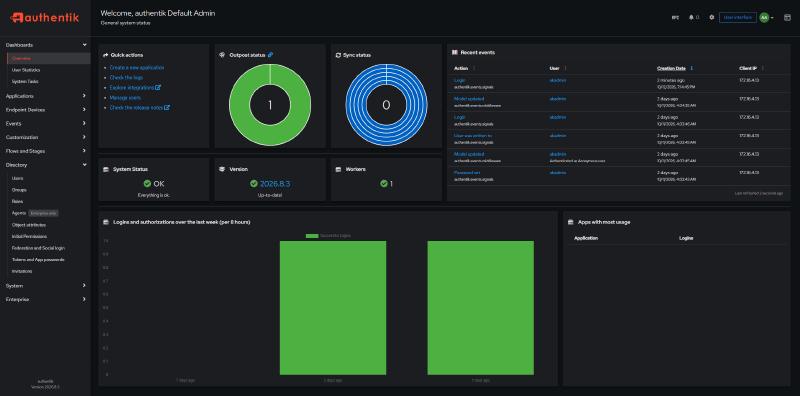This screenshot has width=800, height=396.
Task: Click the blue Sync status donut chart
Action: click(x=386, y=105)
